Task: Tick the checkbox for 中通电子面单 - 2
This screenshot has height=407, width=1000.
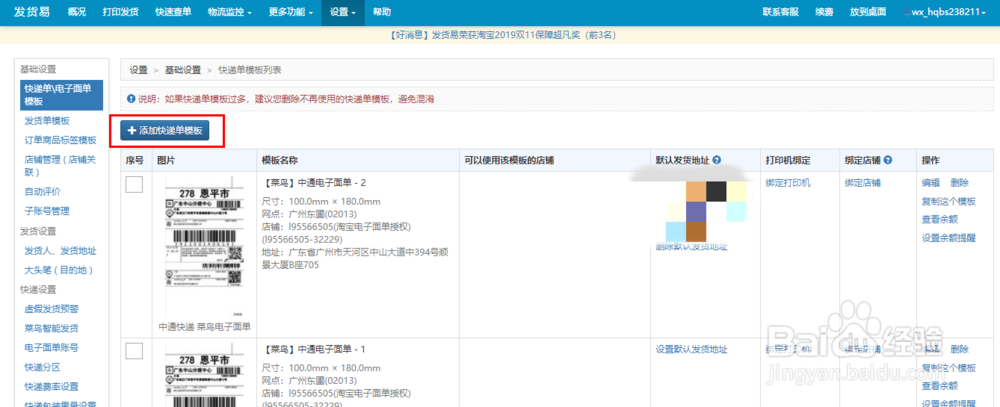Action: tap(134, 184)
